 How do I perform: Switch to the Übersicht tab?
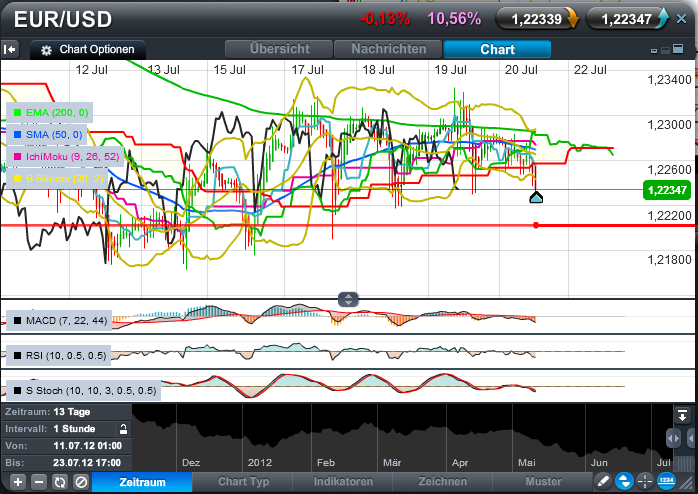tap(279, 49)
